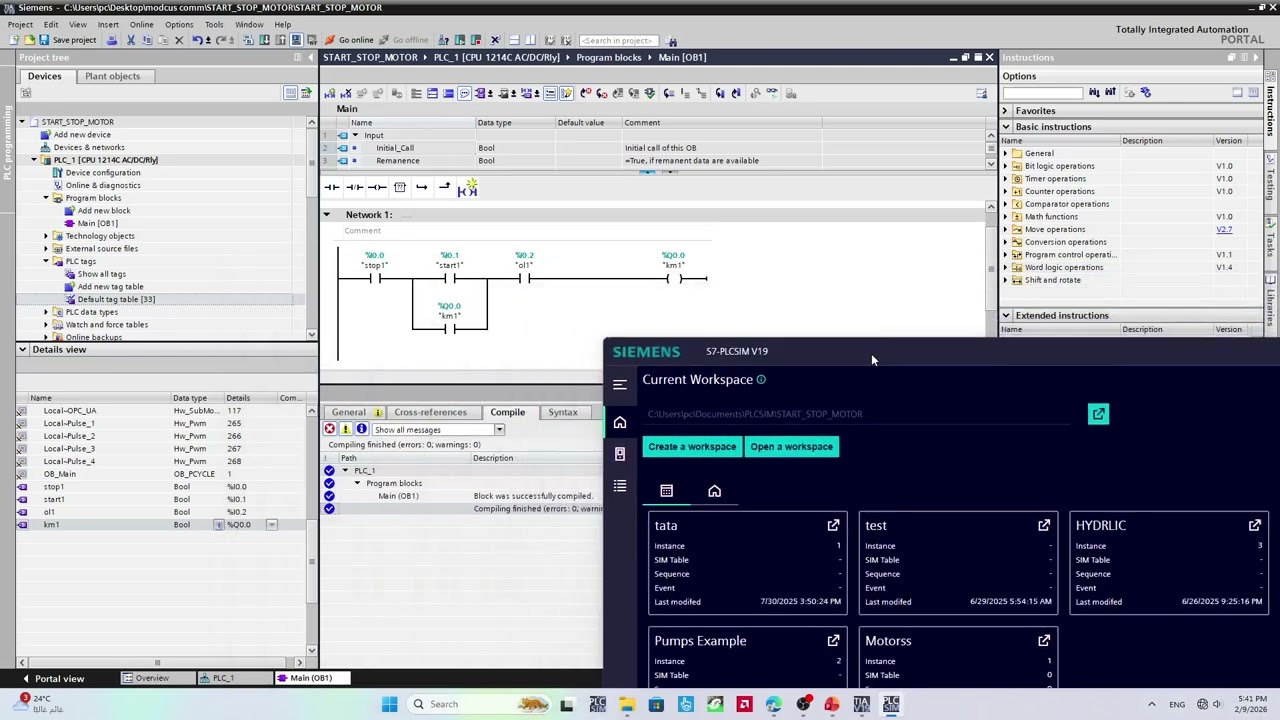This screenshot has height=720, width=1280.
Task: Open the Options menu
Action: (x=179, y=24)
